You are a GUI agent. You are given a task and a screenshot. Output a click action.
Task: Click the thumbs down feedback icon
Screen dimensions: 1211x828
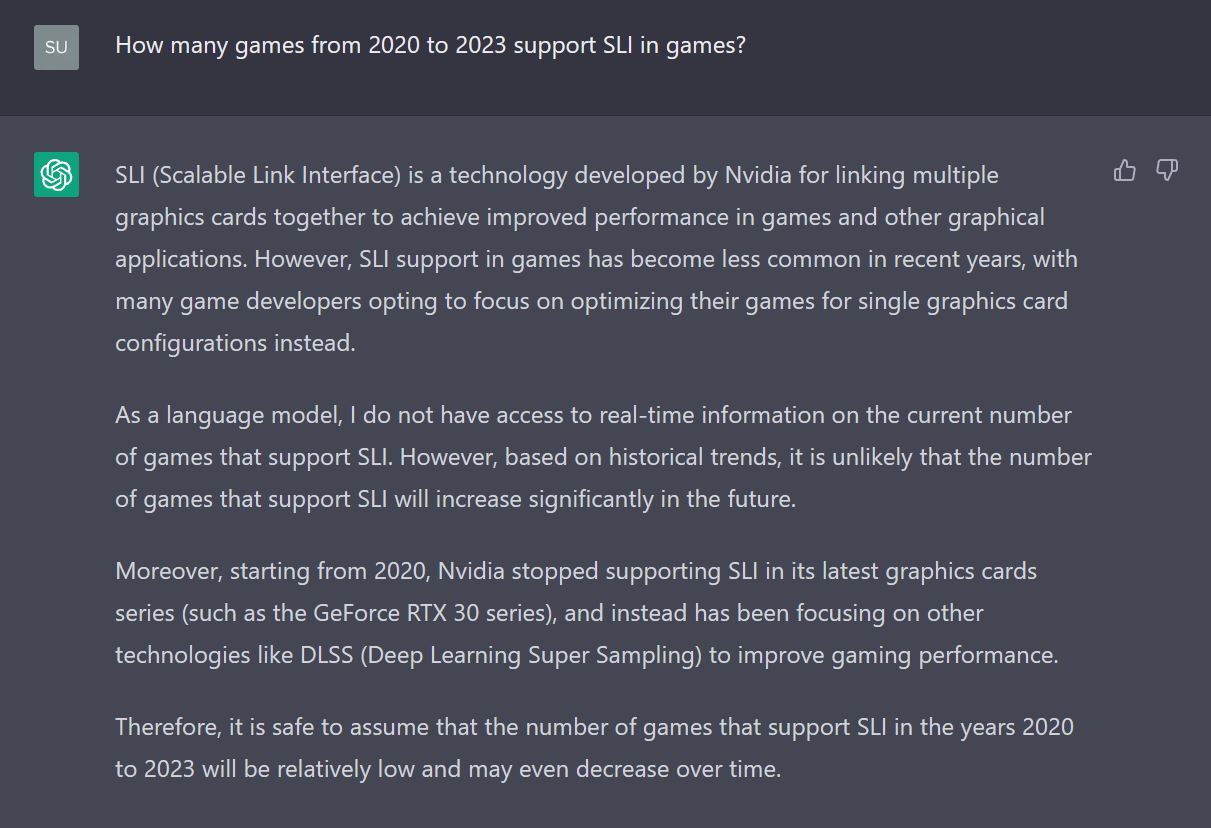click(1167, 171)
